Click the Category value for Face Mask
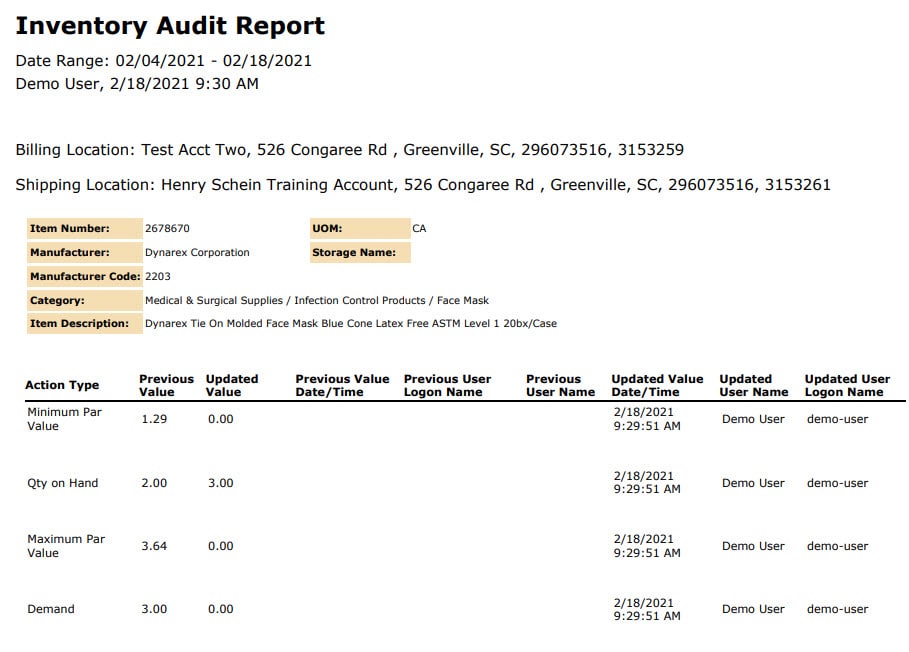 coord(316,300)
